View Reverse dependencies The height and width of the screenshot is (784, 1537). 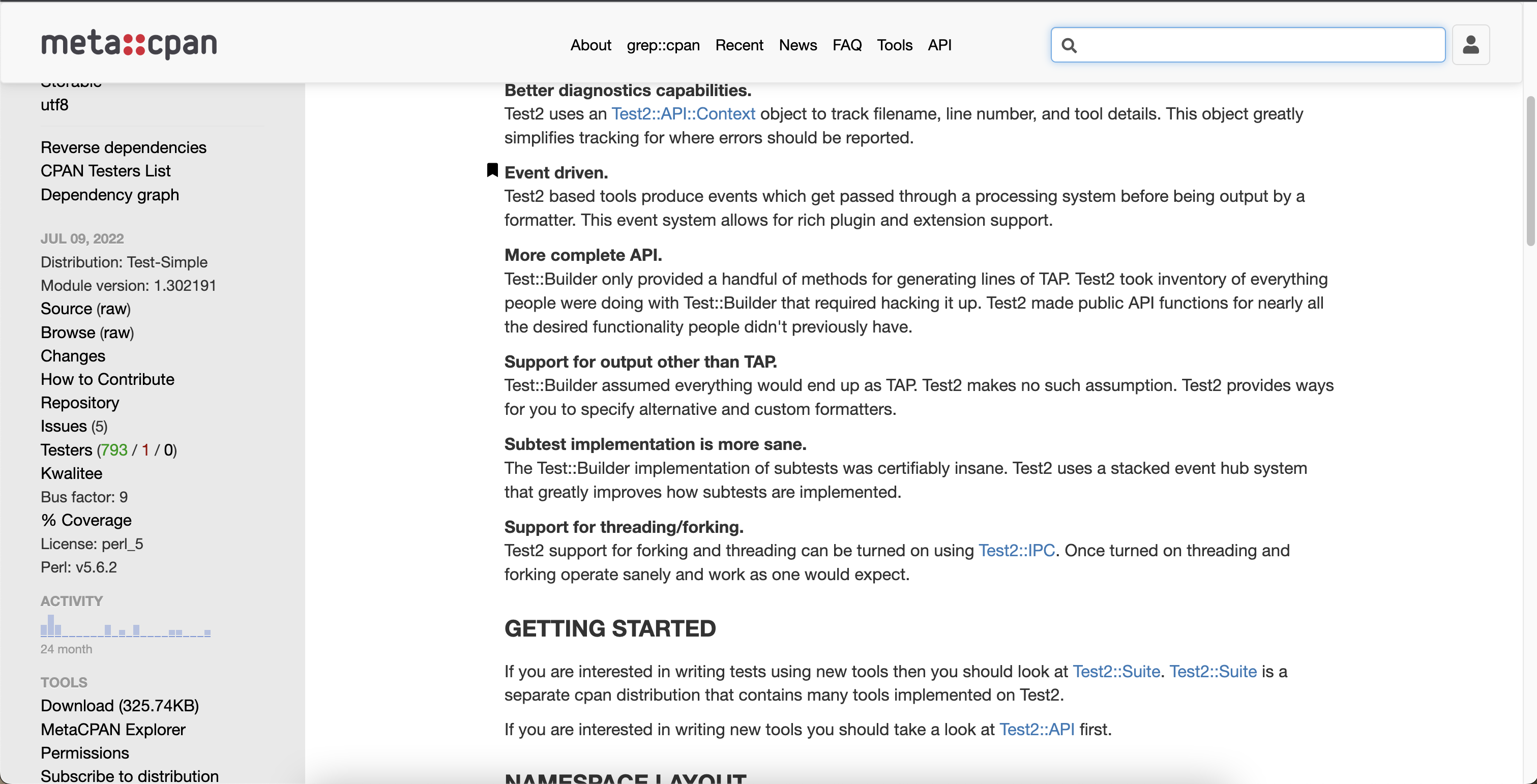124,147
